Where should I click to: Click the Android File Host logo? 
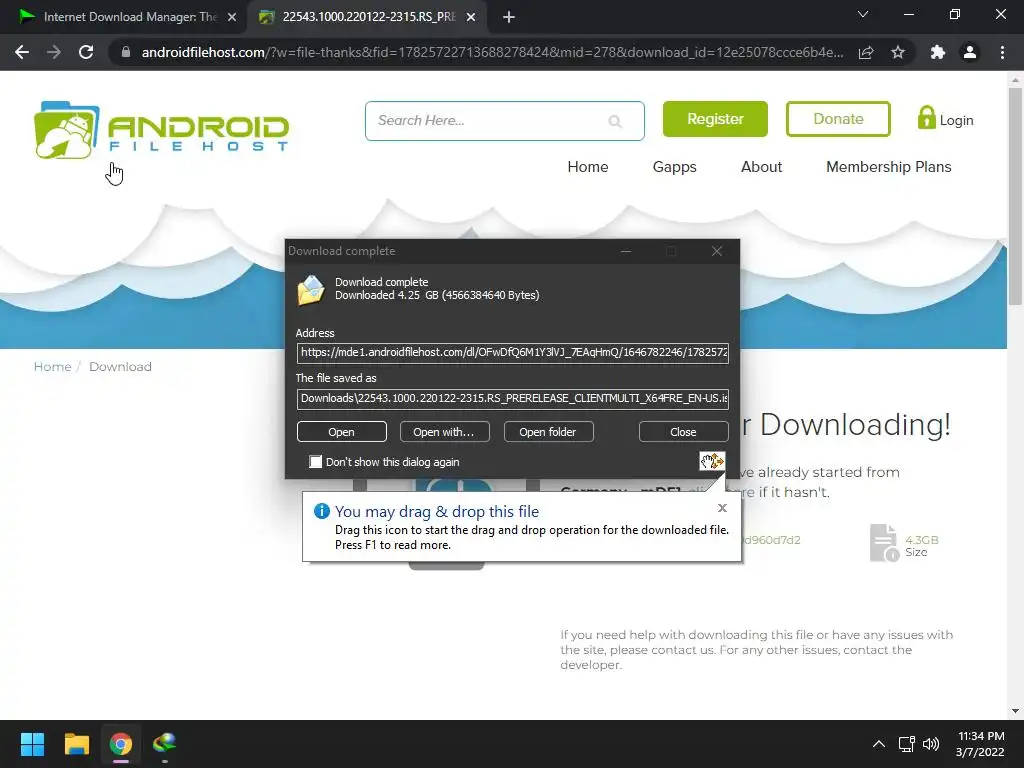click(161, 130)
